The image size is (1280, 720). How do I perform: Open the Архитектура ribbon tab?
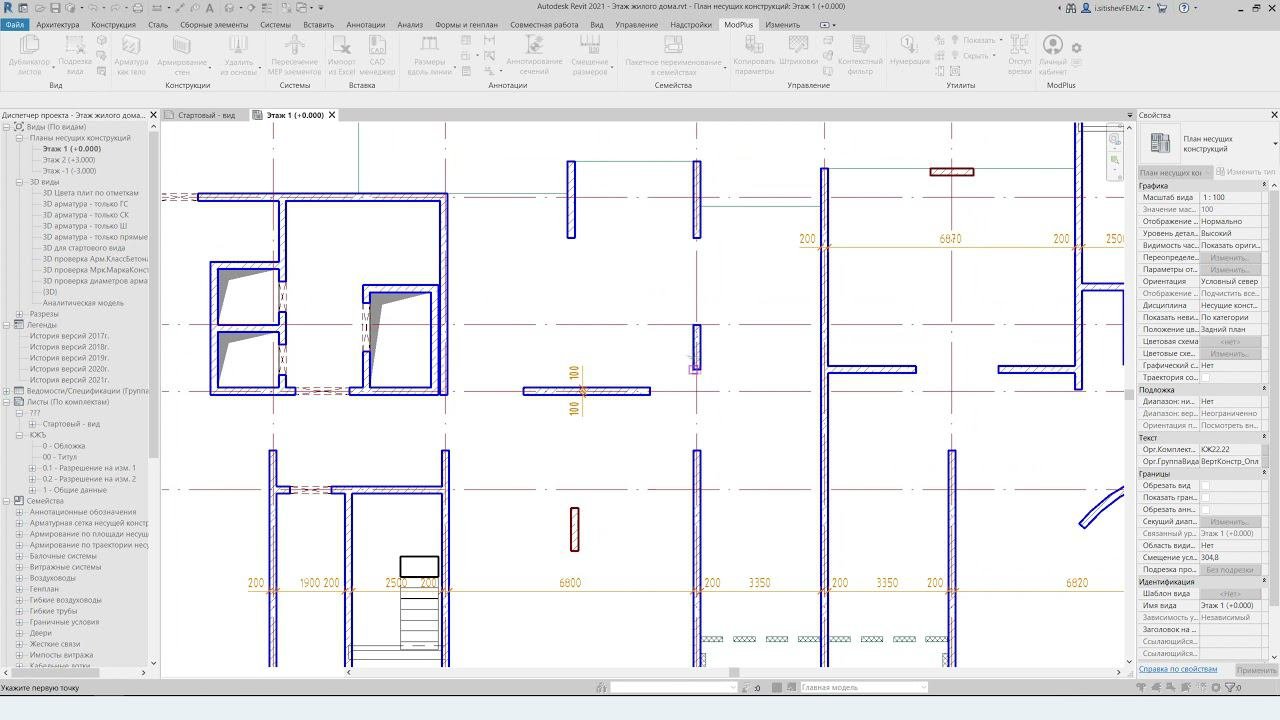pos(57,24)
